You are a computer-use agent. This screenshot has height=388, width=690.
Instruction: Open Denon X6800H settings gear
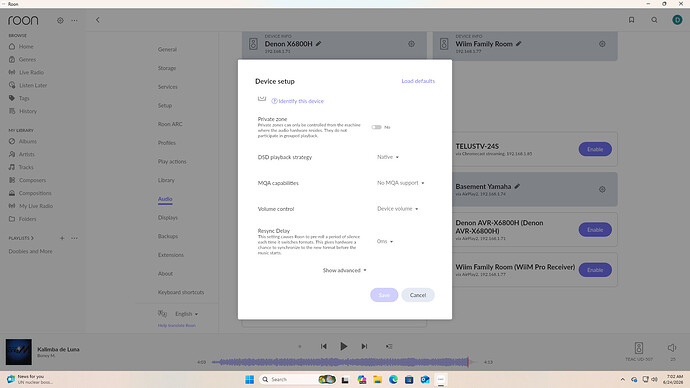pyautogui.click(x=411, y=44)
